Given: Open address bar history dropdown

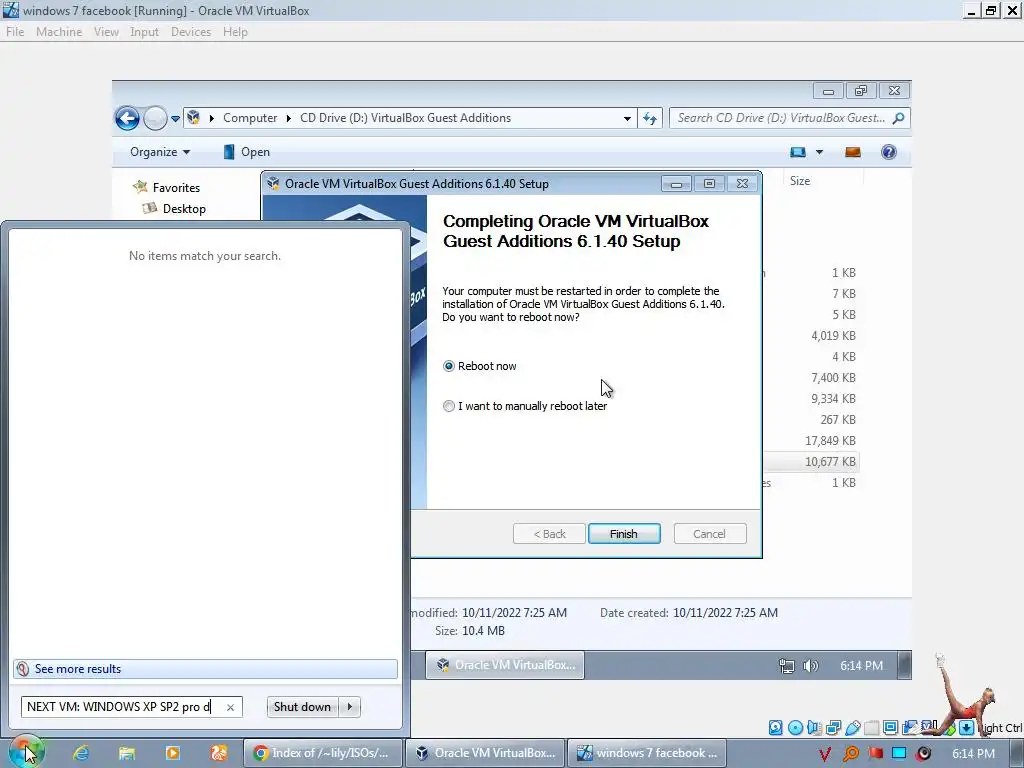Looking at the screenshot, I should click(x=627, y=118).
